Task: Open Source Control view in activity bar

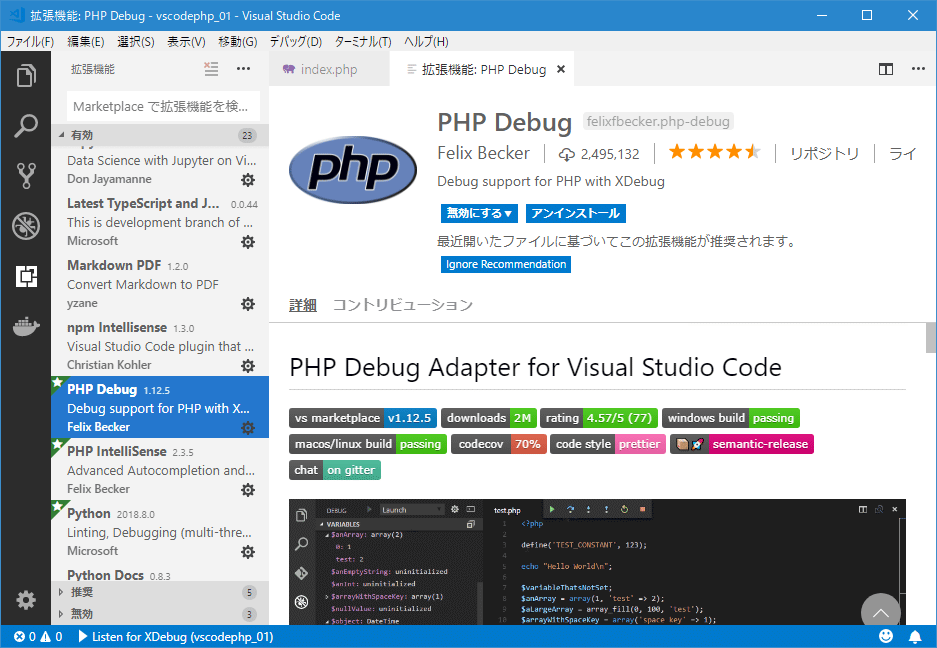Action: (x=26, y=176)
